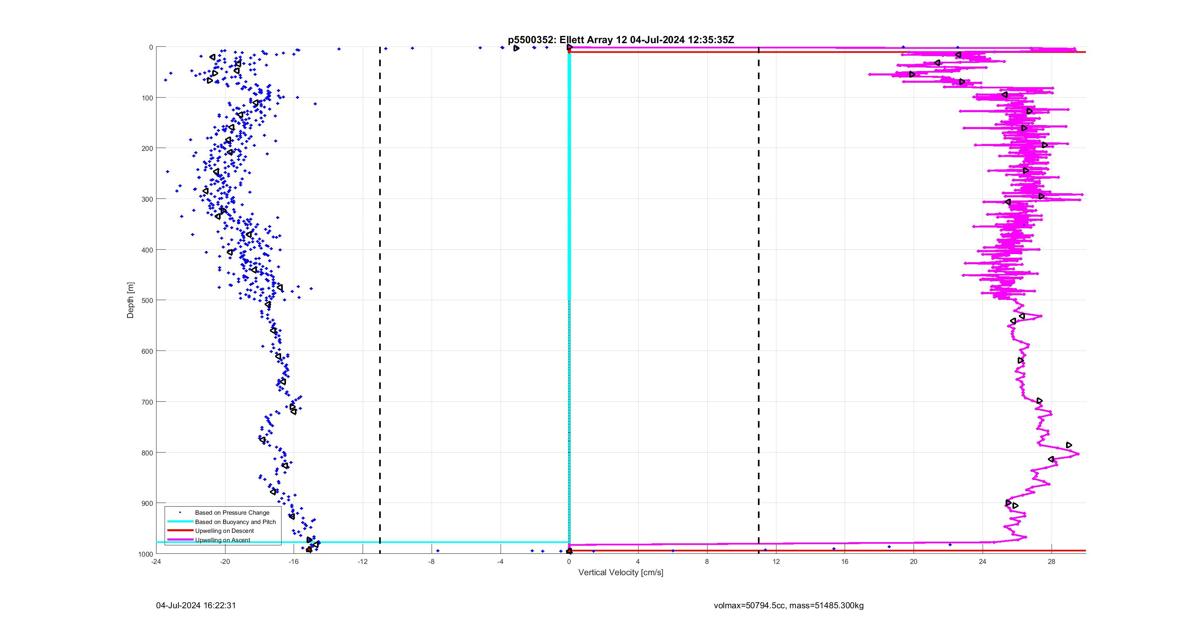The height and width of the screenshot is (622, 1200).
Task: Click depth axis tick label 600
Action: (x=147, y=351)
